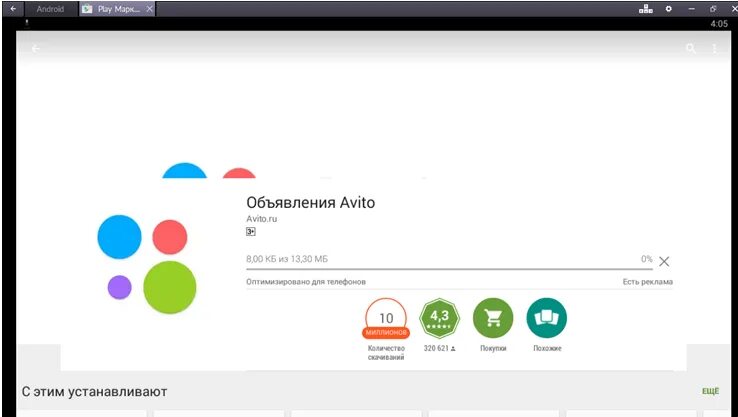The height and width of the screenshot is (417, 738).
Task: Click the "Есть реклама" label
Action: click(648, 281)
